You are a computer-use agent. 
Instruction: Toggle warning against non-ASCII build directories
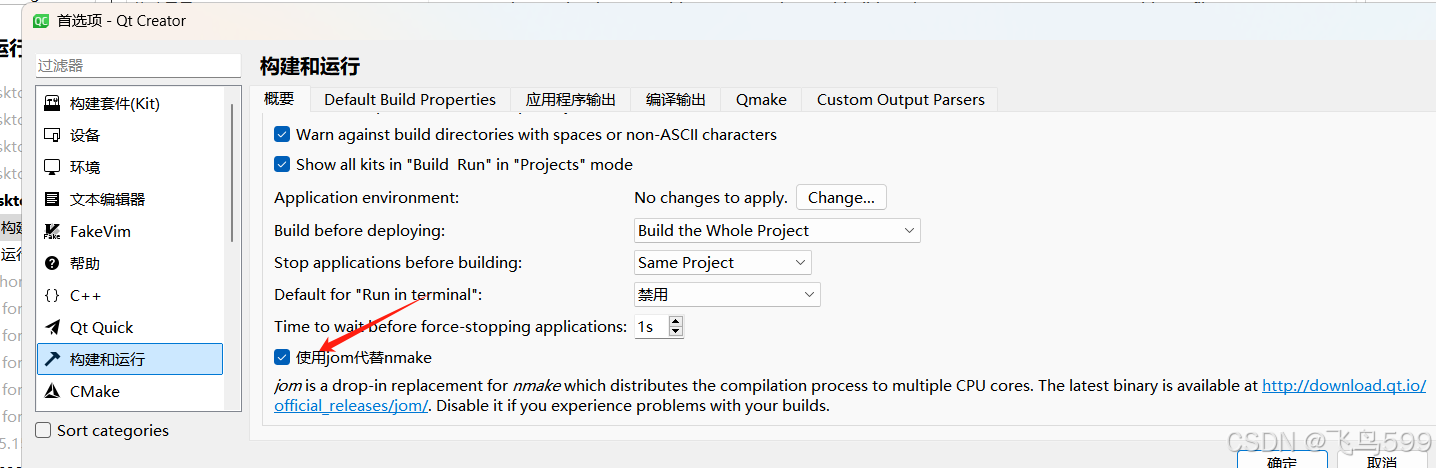(282, 134)
